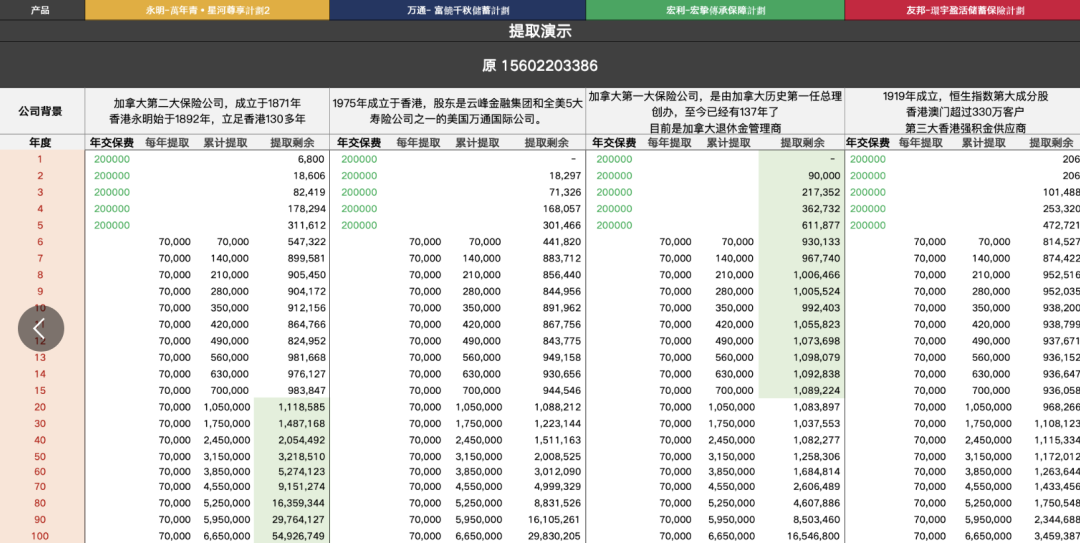1080x543 pixels.
Task: Select the blue 万通 富饒千秋 plan header
Action: point(457,10)
